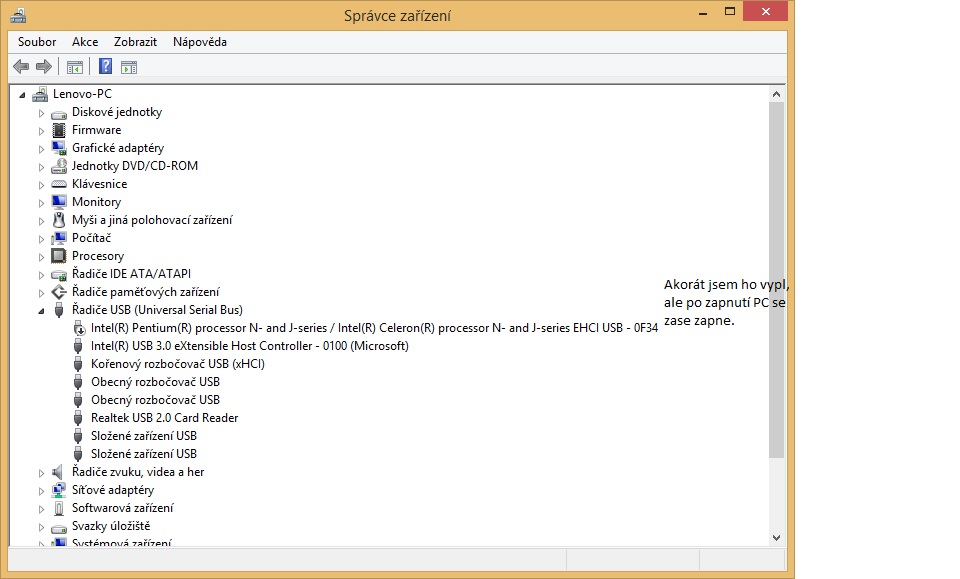Click the Procesory icon
The width and height of the screenshot is (960, 579).
(x=59, y=255)
